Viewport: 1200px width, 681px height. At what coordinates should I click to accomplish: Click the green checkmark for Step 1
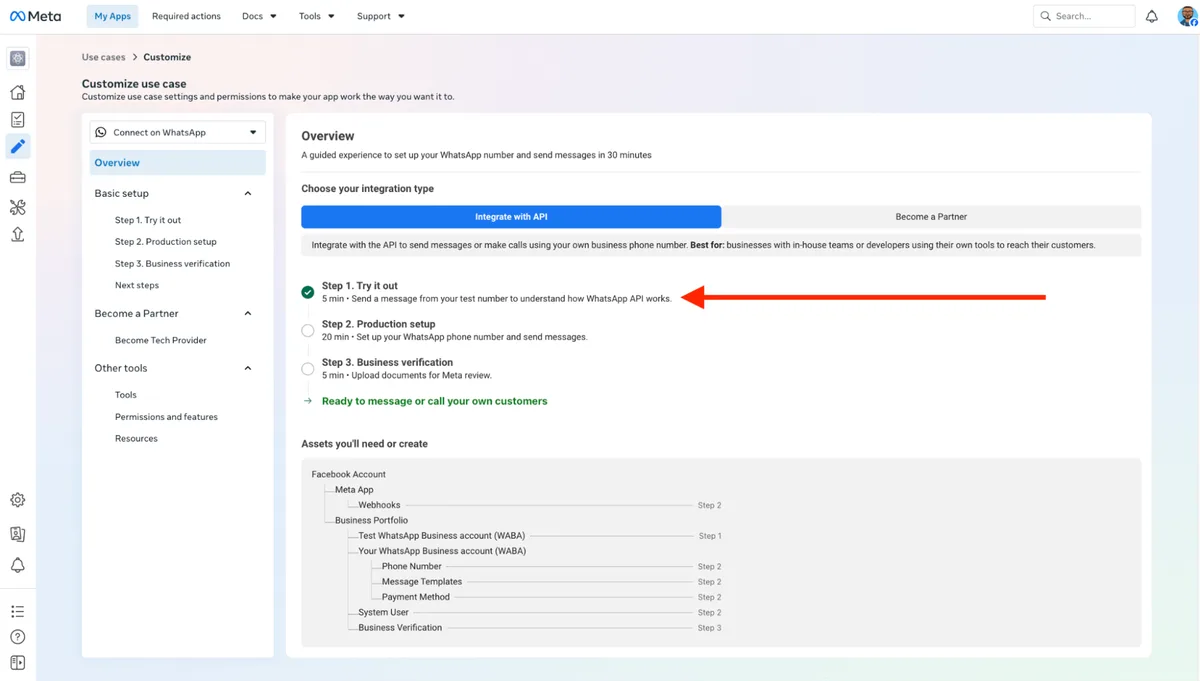(x=308, y=292)
